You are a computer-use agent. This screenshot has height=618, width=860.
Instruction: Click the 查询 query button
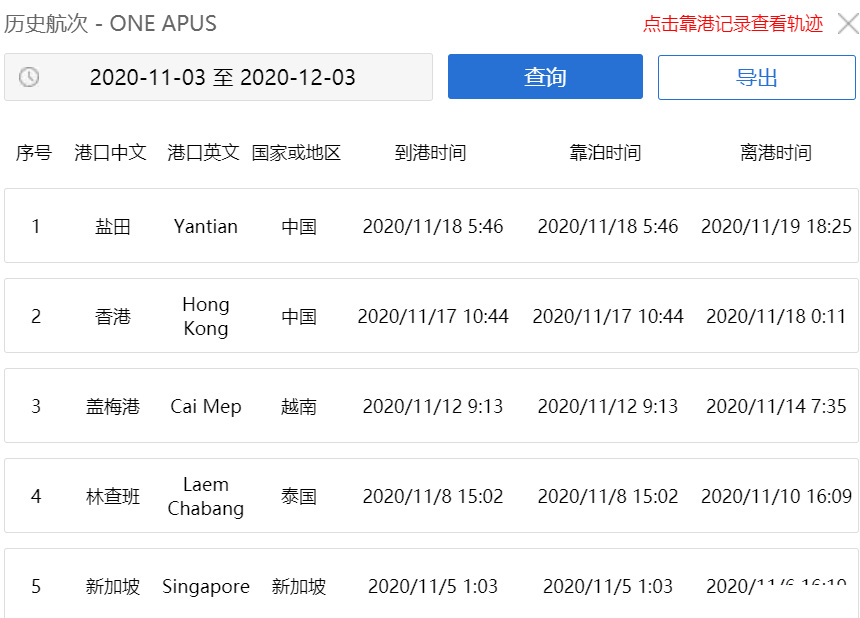point(545,77)
